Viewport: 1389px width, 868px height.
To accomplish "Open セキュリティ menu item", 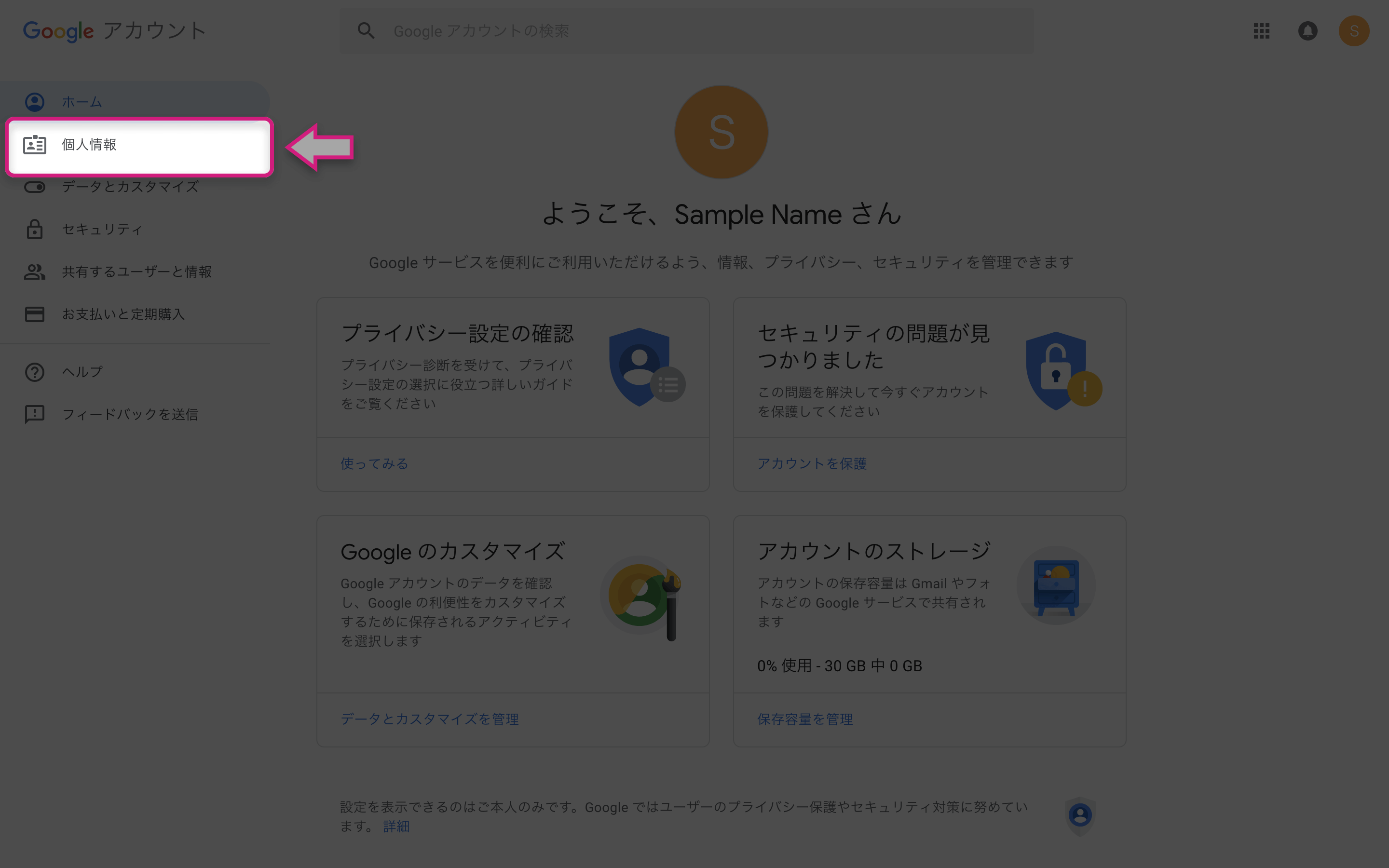I will pos(136,229).
